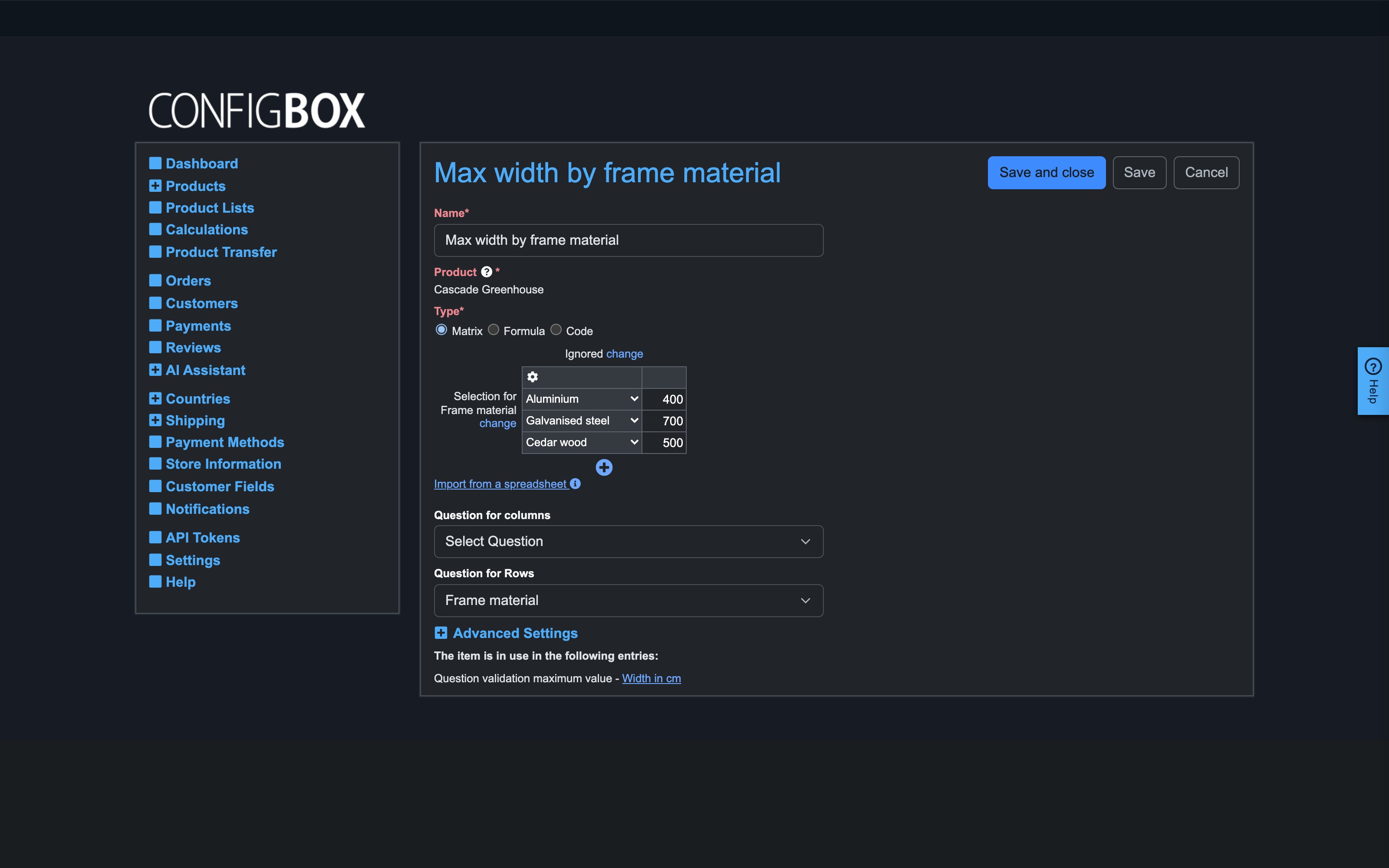Click the matrix settings gear icon
The image size is (1389, 868).
pyautogui.click(x=533, y=377)
